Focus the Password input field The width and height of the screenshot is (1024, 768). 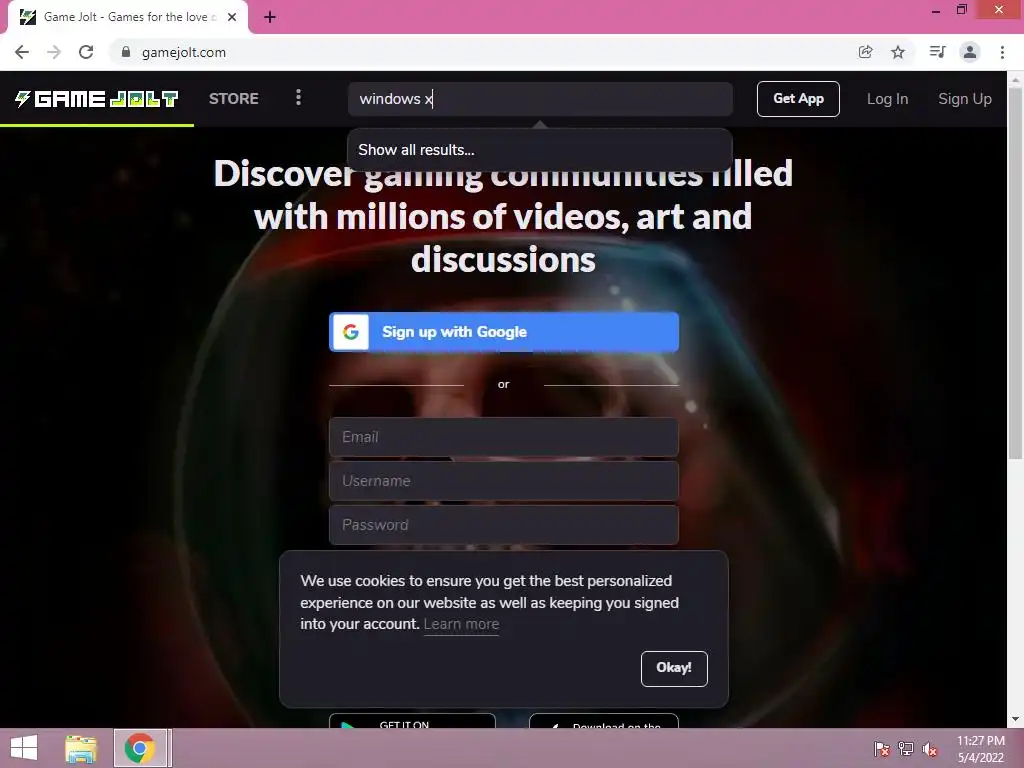pyautogui.click(x=504, y=525)
